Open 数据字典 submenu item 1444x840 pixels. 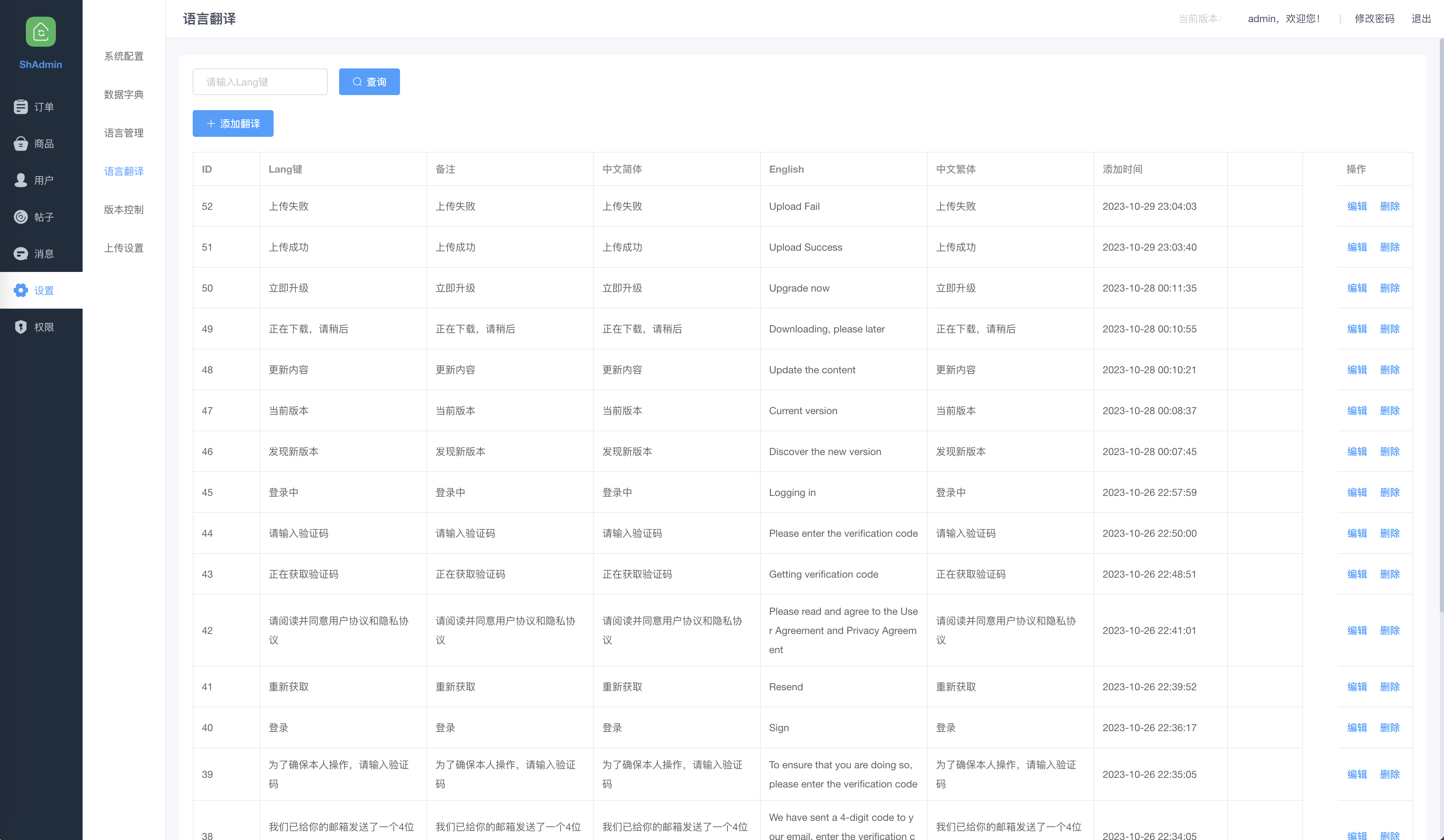tap(124, 95)
